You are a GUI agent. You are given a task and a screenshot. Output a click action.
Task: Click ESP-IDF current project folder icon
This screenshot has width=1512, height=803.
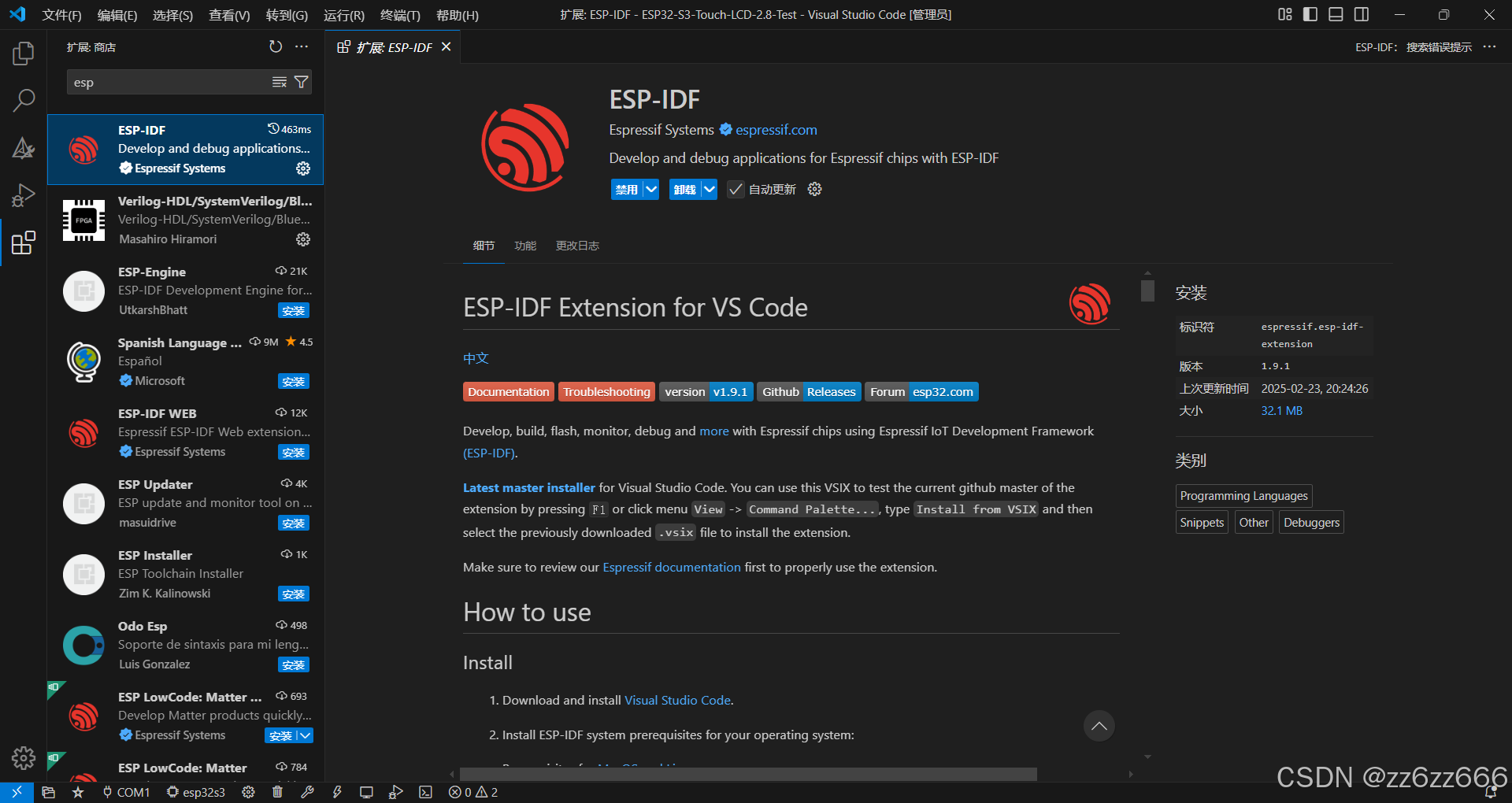(49, 792)
